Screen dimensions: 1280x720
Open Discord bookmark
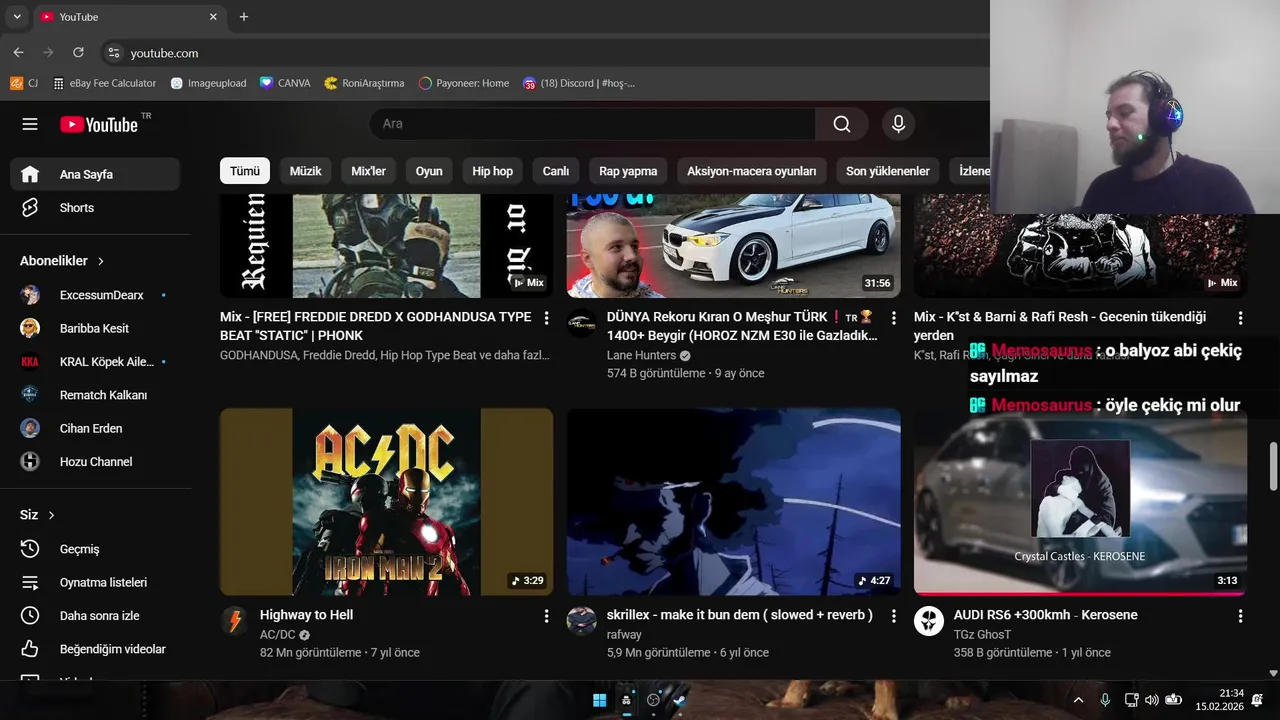point(578,83)
